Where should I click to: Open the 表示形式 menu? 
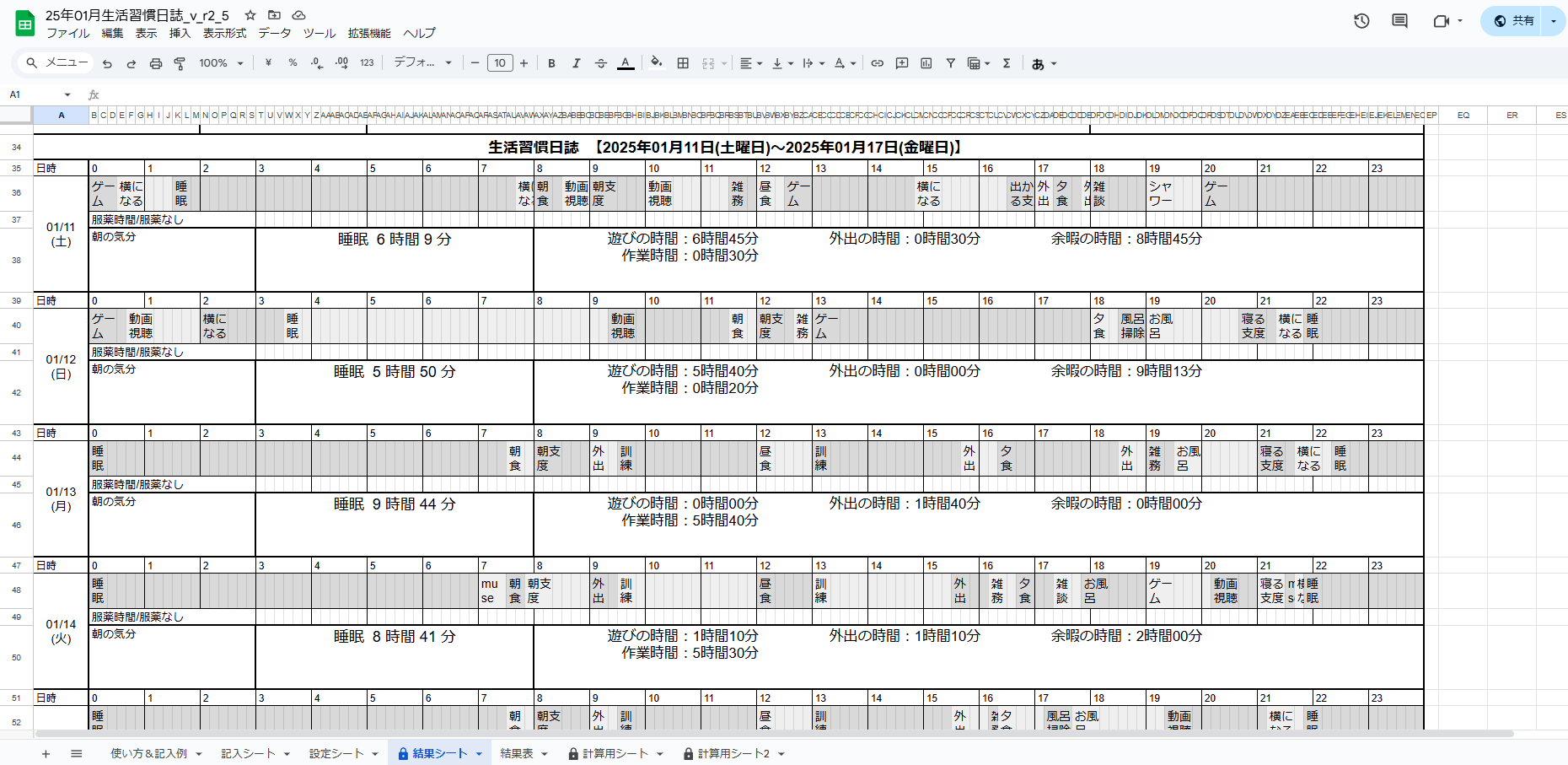pos(225,34)
